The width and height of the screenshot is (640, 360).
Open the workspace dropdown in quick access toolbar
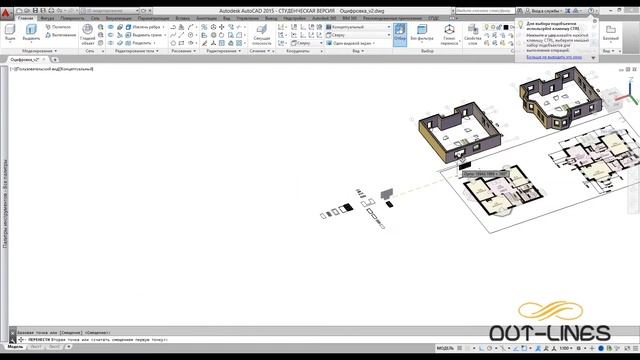point(110,11)
